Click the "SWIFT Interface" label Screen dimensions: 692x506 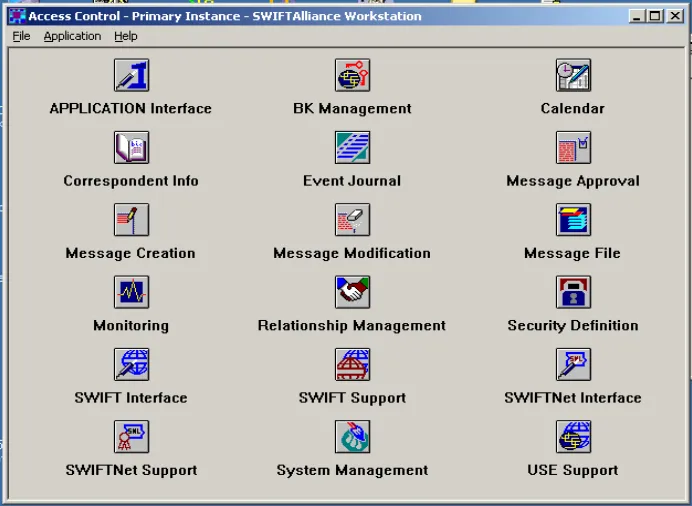point(131,398)
